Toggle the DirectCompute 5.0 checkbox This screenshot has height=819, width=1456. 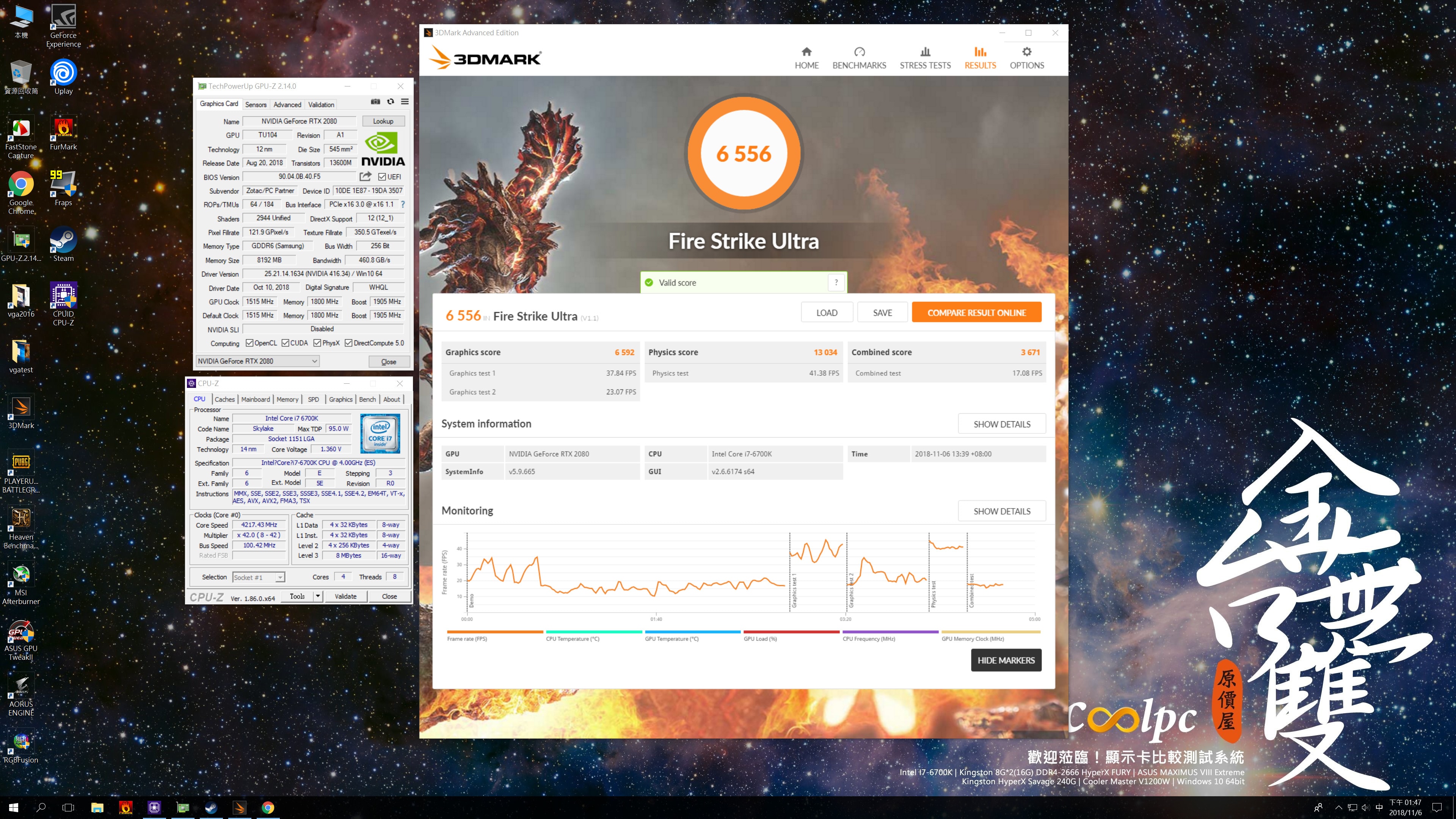pos(349,343)
